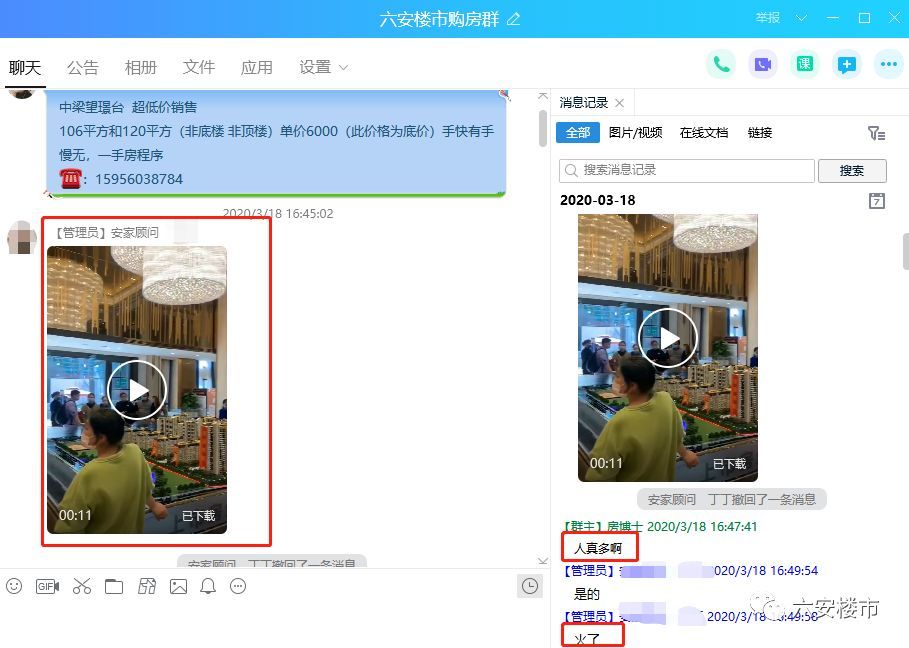Click the 撤回了一条消息 notice in records panel
The height and width of the screenshot is (648, 909).
(x=732, y=499)
